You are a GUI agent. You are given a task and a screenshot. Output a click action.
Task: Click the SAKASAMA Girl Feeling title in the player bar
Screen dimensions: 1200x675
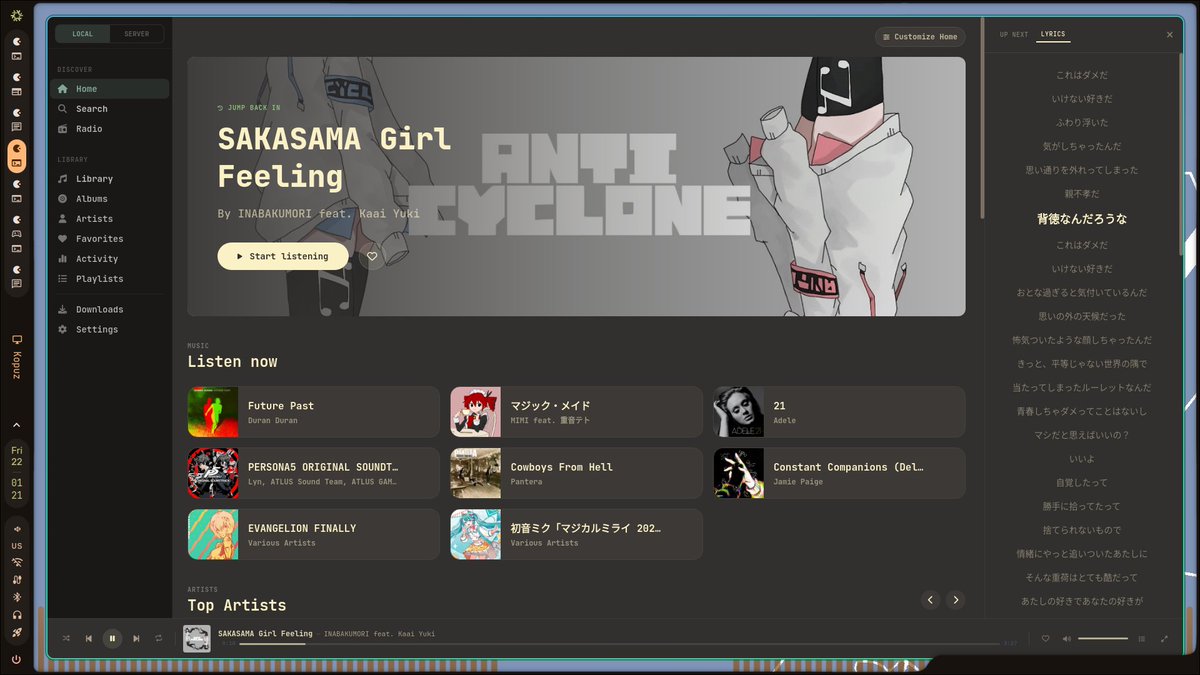pyautogui.click(x=265, y=633)
